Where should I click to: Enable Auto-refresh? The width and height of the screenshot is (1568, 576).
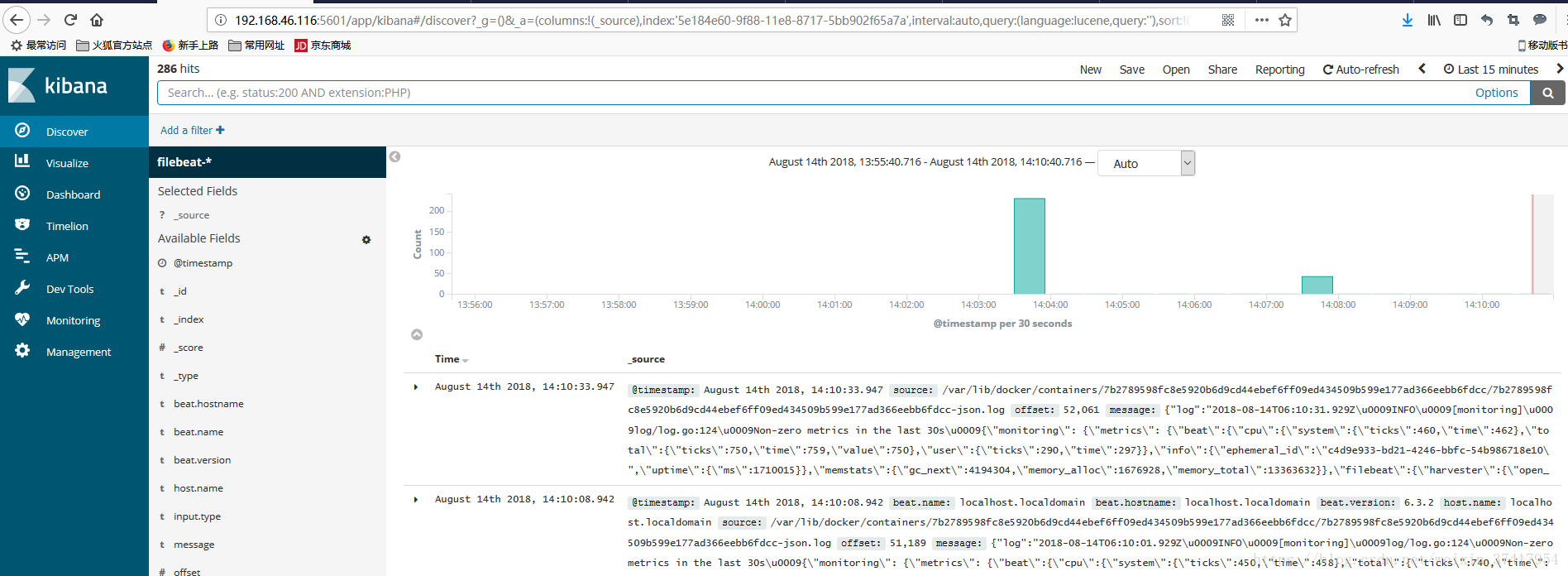pos(1361,70)
